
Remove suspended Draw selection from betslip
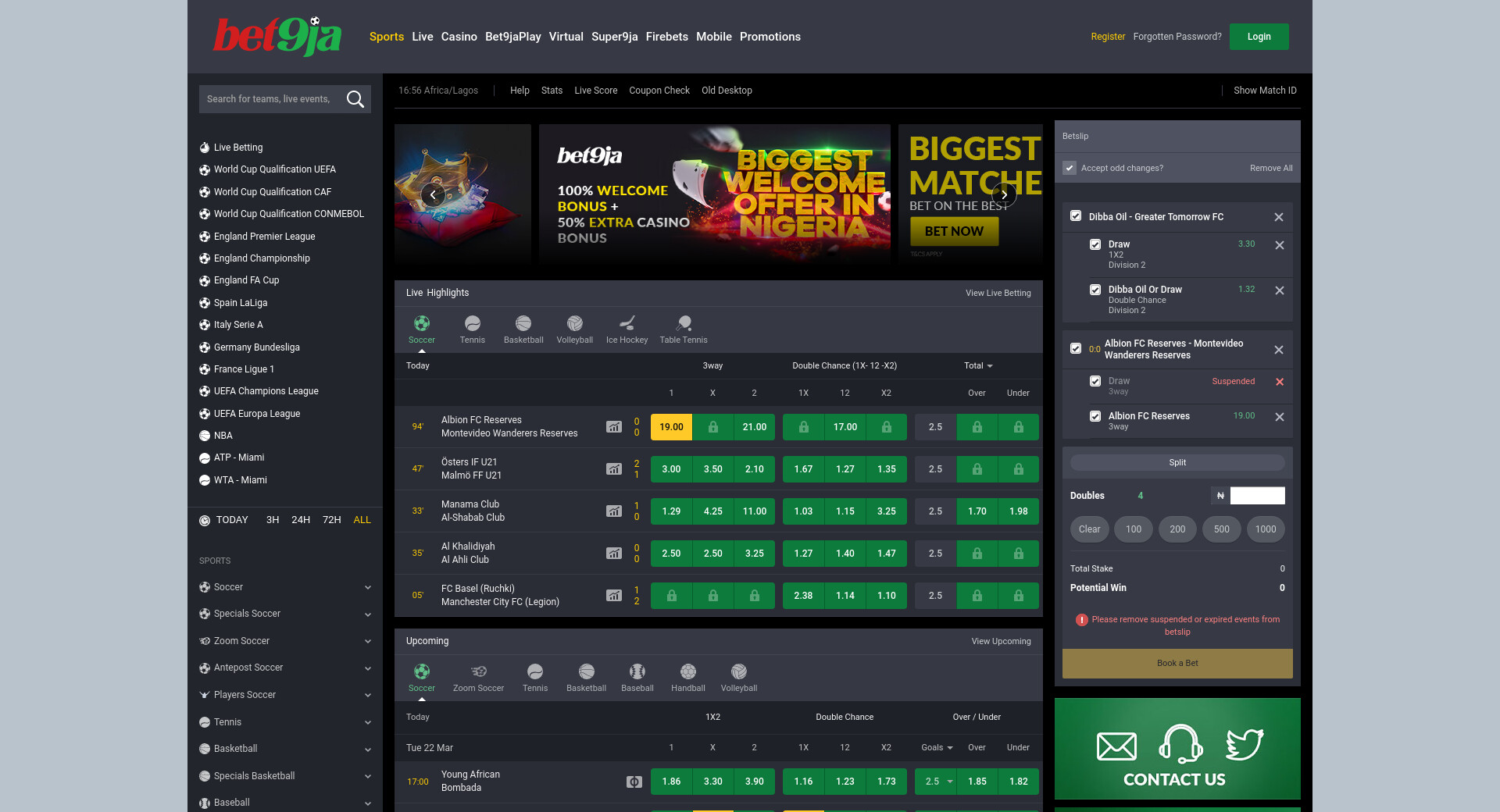[x=1280, y=382]
